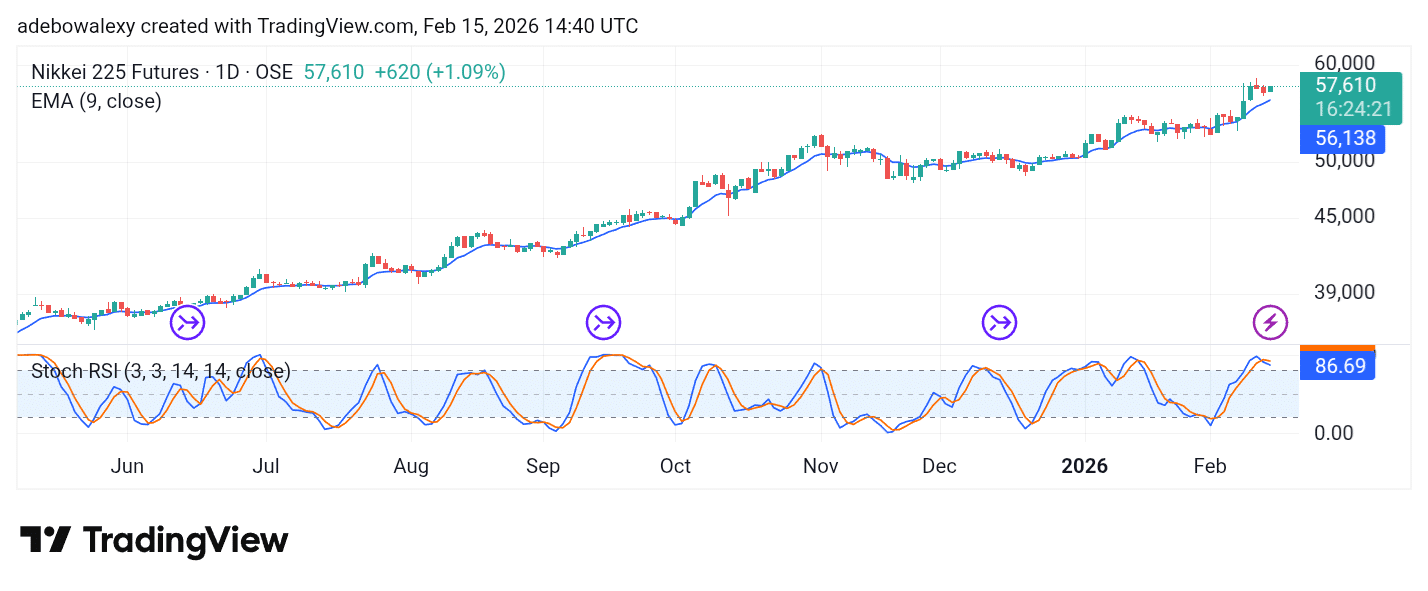Select the green 57,610 price label
1428x591 pixels.
(x=1344, y=86)
